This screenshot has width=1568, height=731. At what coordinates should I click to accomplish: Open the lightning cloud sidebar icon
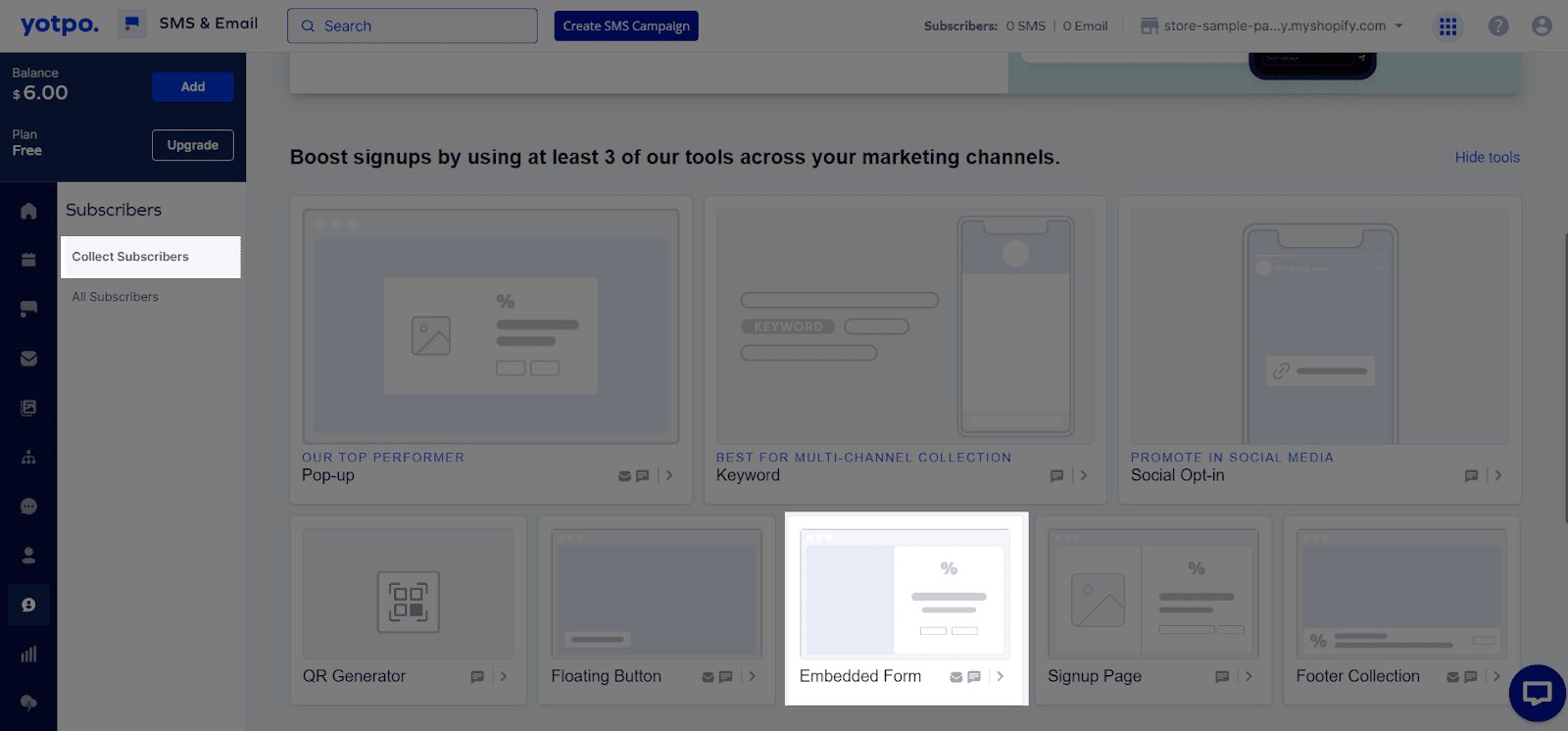pos(28,703)
